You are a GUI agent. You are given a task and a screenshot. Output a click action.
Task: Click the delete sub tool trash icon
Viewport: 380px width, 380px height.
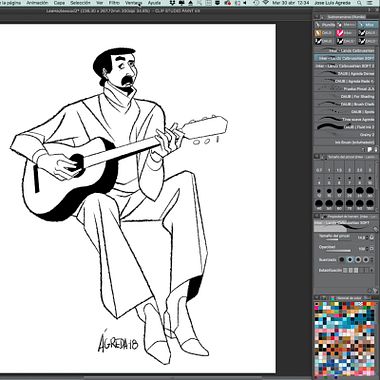[376, 150]
